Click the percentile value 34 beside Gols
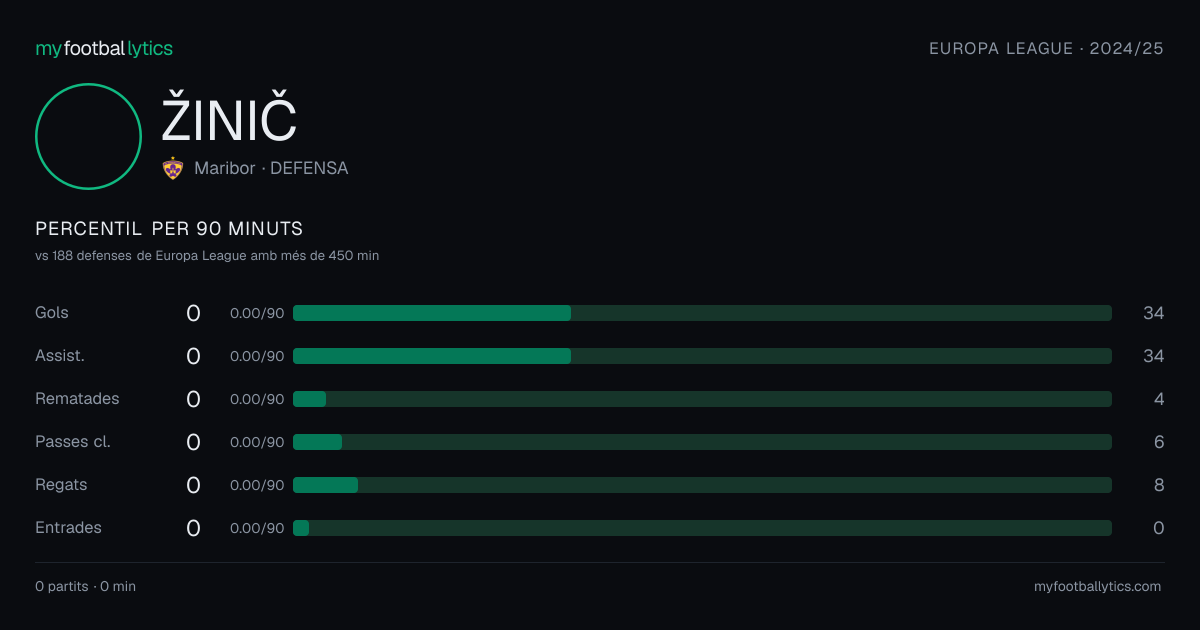 tap(1154, 313)
